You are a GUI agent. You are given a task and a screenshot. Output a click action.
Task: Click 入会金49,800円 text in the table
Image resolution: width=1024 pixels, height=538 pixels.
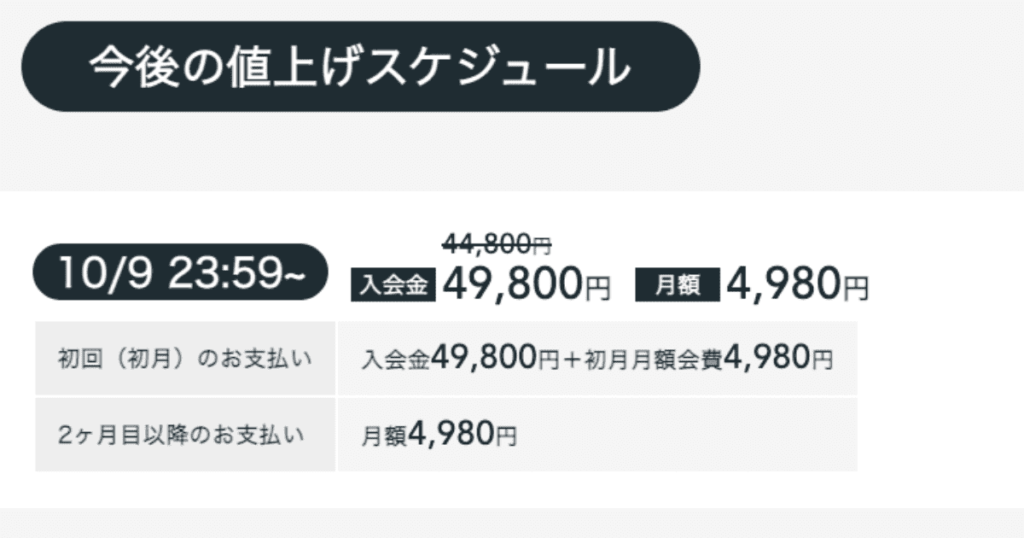pyautogui.click(x=460, y=358)
